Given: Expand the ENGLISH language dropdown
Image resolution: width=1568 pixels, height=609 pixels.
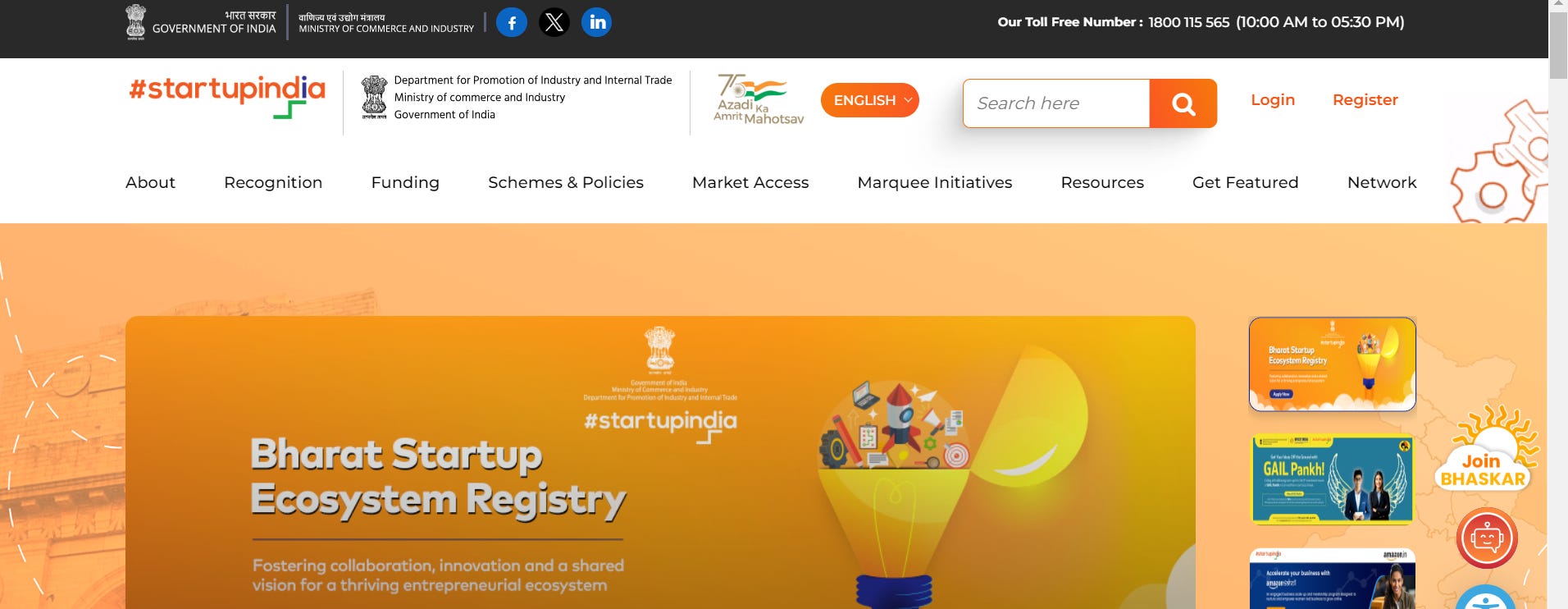Looking at the screenshot, I should point(869,100).
